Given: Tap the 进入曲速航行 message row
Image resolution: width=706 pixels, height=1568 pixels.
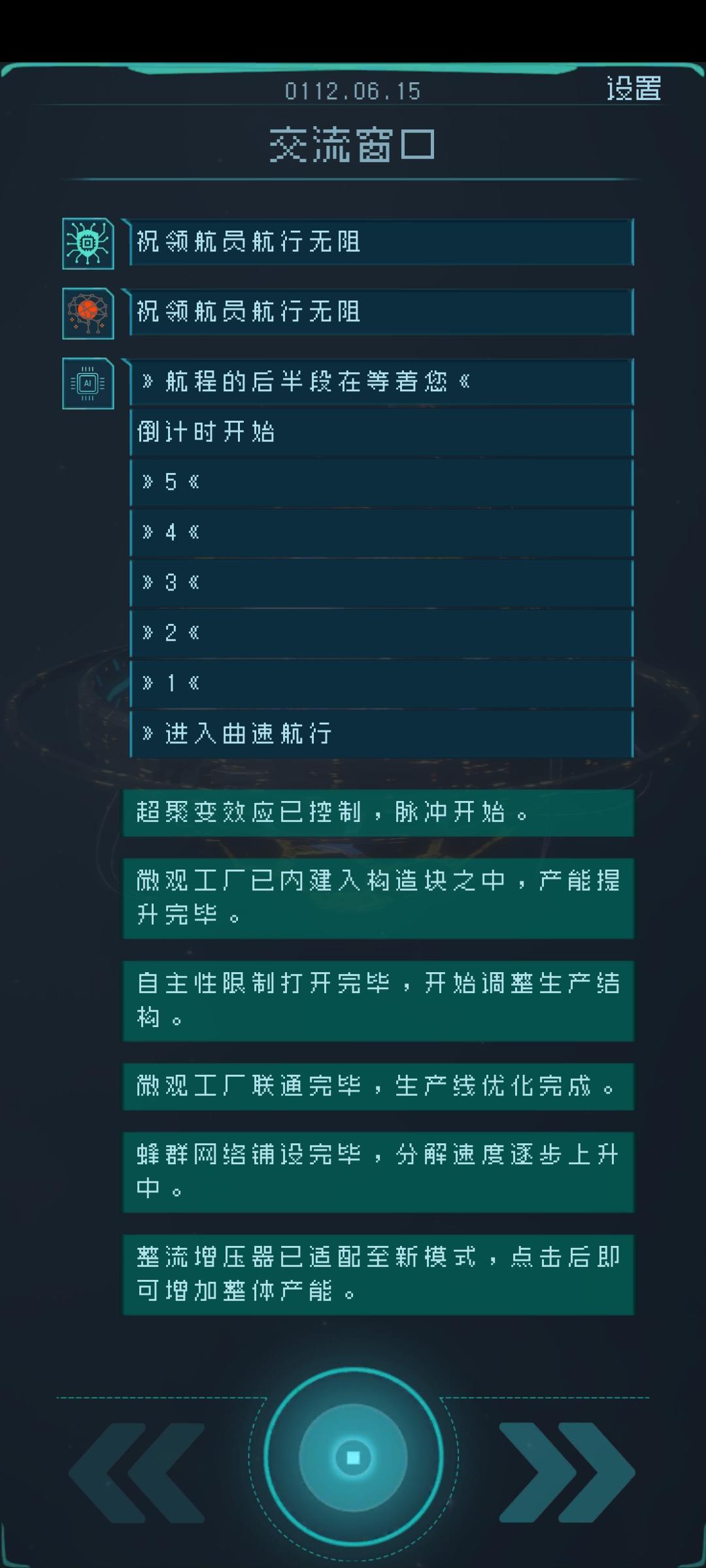Looking at the screenshot, I should 381,734.
